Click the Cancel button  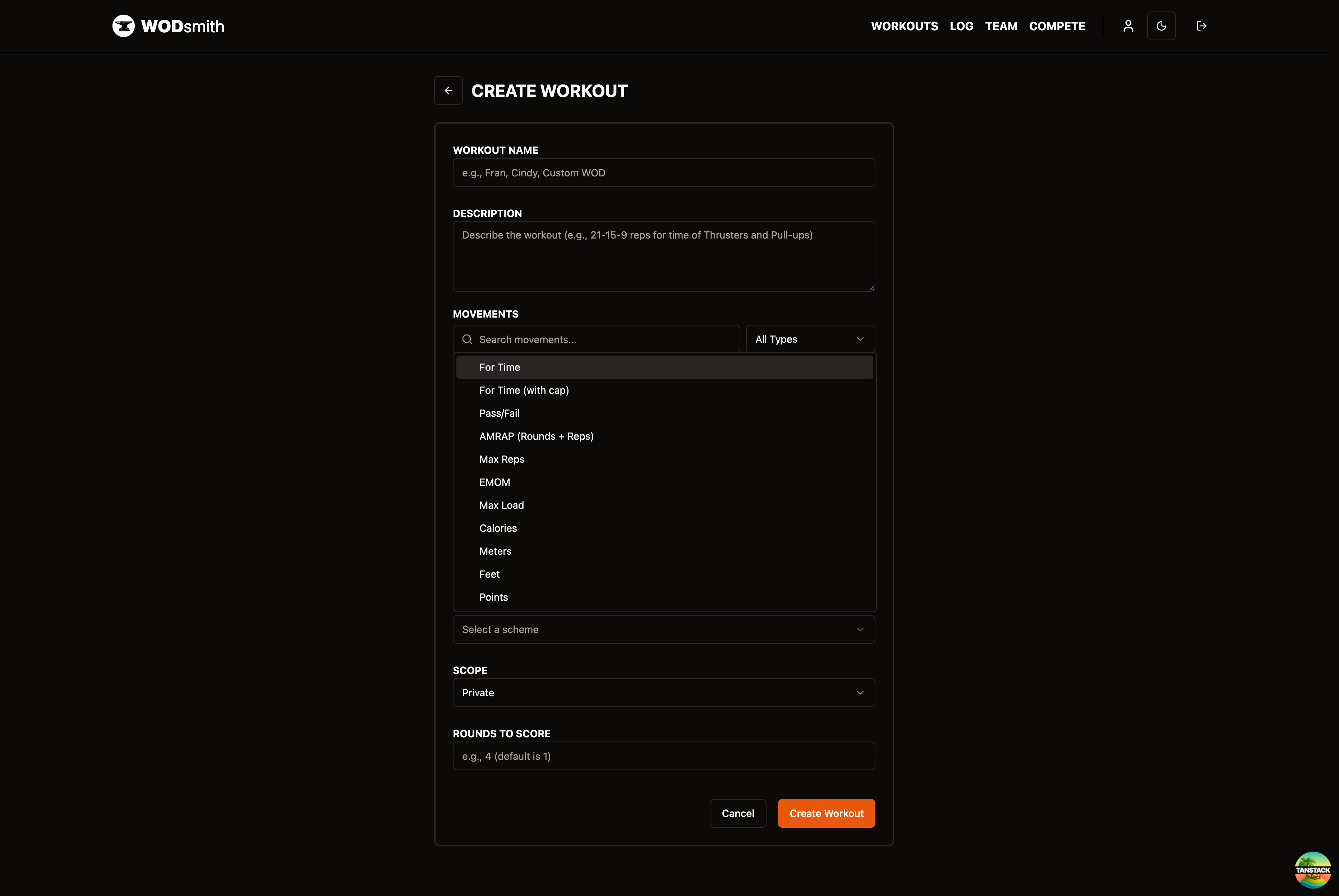pos(738,813)
